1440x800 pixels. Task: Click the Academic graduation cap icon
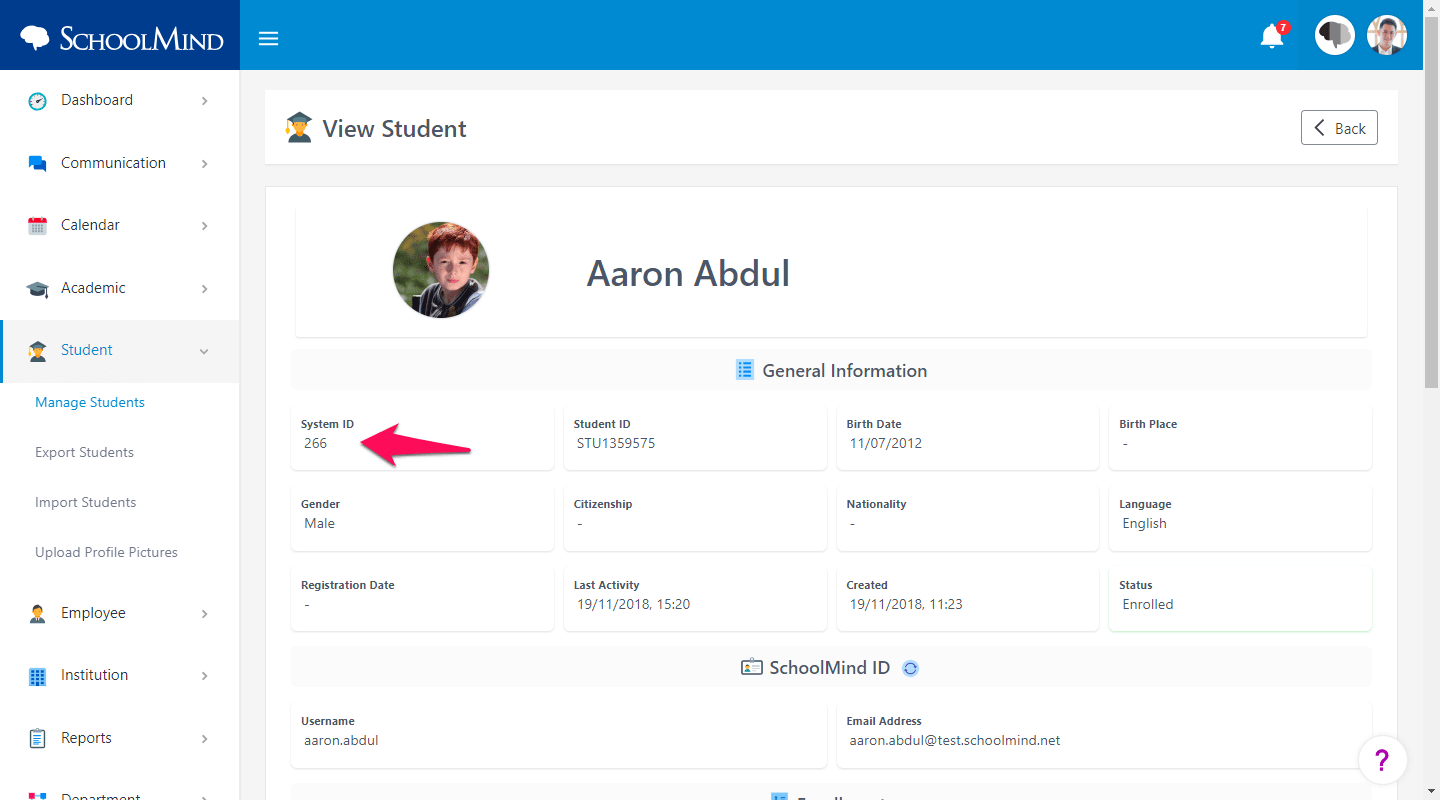37,289
